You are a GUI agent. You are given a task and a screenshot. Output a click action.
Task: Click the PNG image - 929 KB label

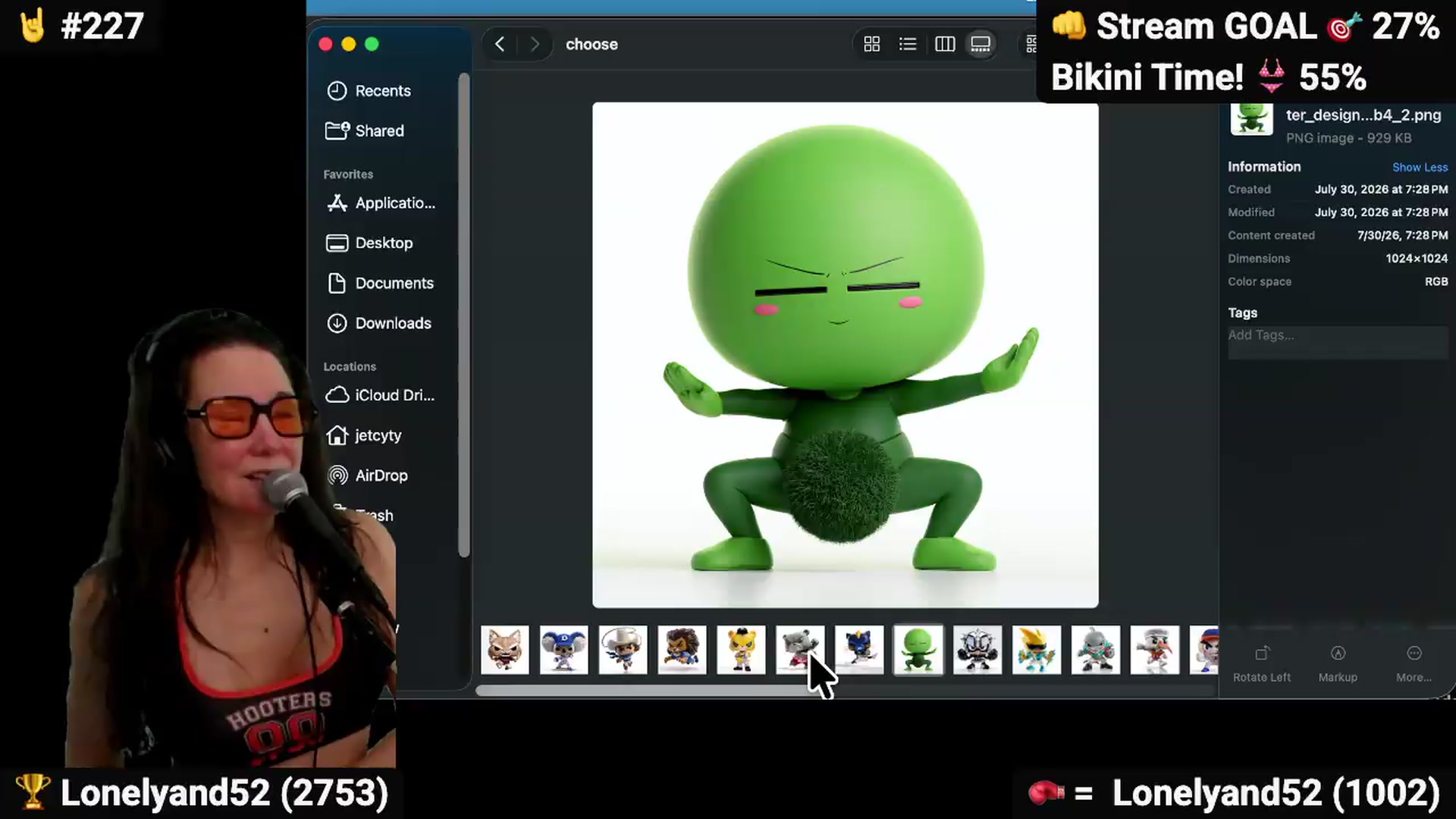pyautogui.click(x=1348, y=138)
